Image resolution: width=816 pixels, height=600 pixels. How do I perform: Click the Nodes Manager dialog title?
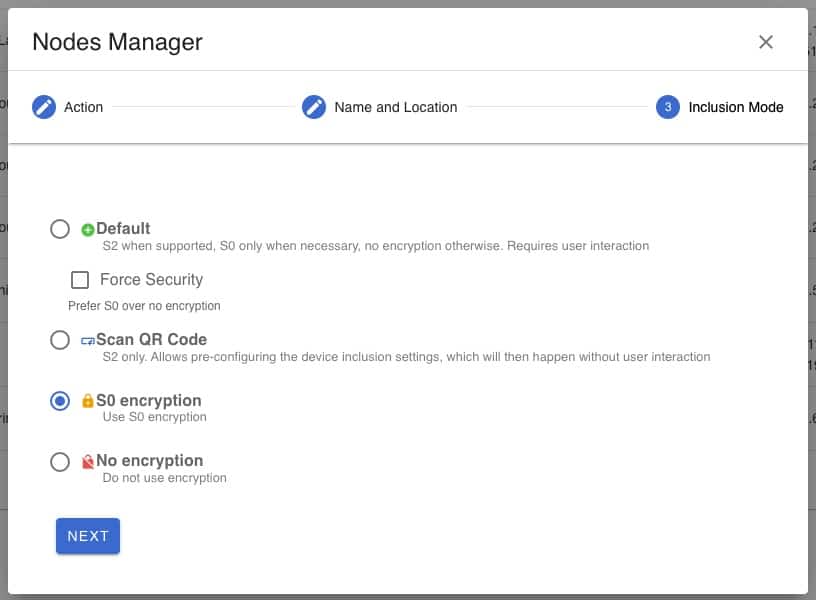pos(117,42)
